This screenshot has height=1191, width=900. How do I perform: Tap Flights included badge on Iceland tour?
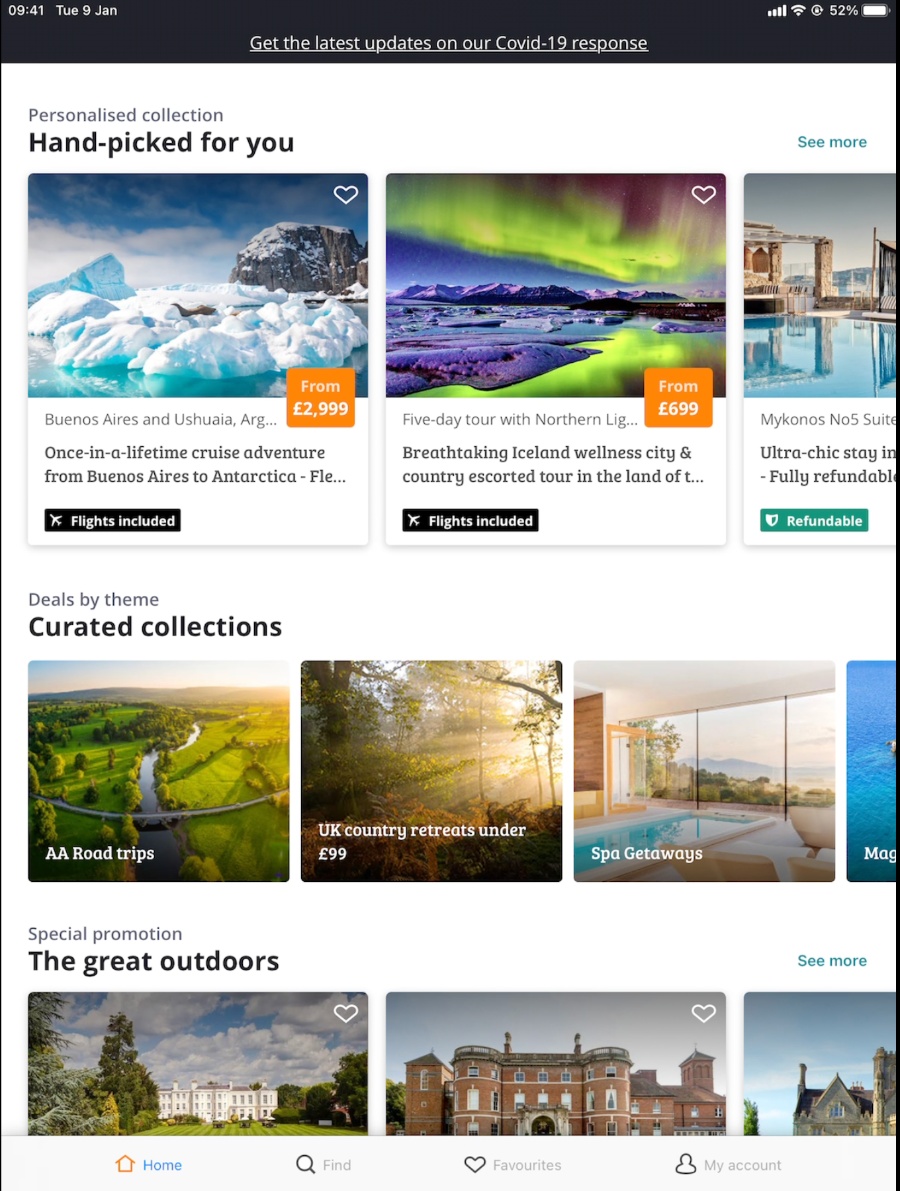470,520
